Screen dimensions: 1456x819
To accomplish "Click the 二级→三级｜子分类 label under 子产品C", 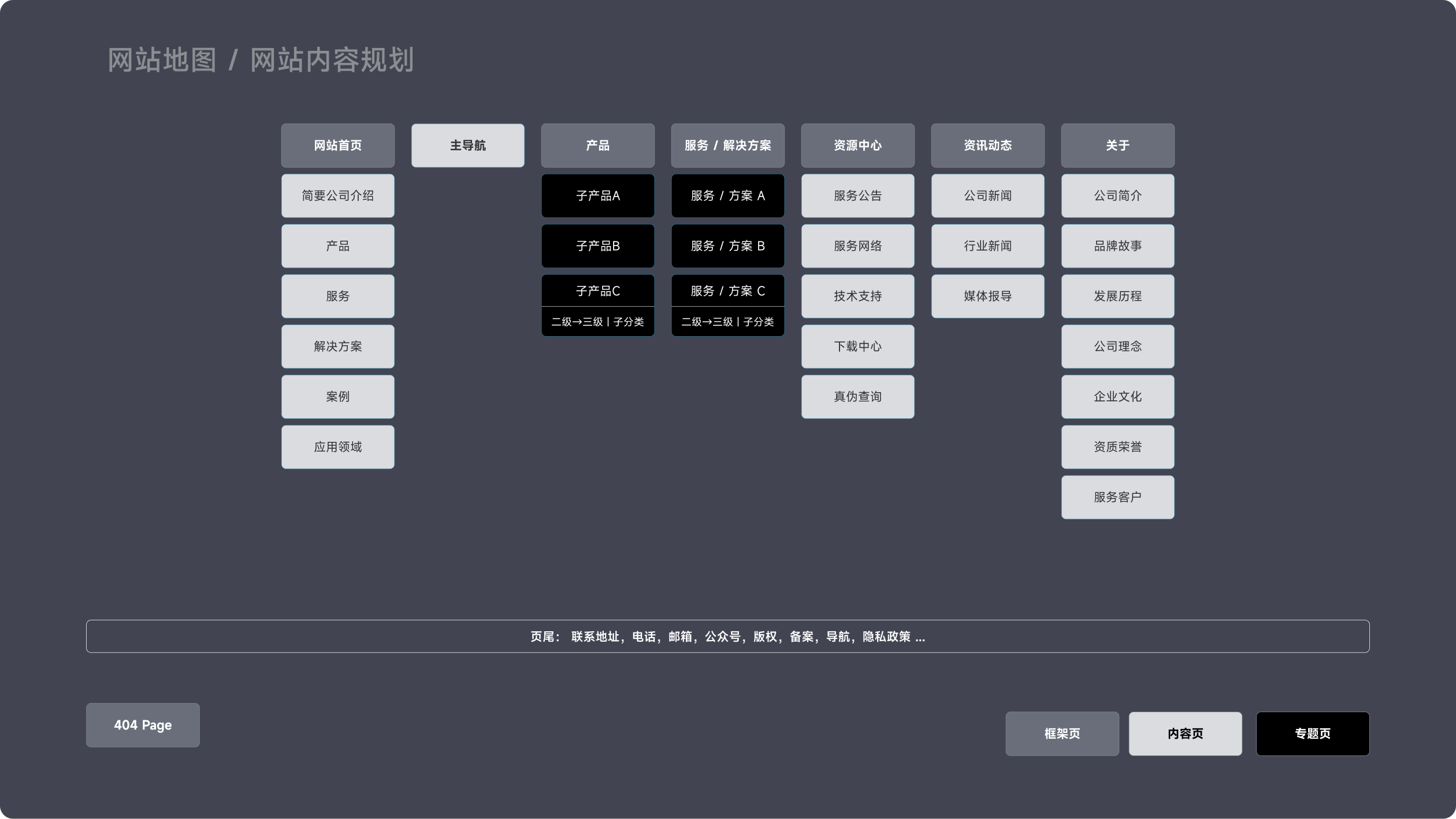I will (x=597, y=322).
